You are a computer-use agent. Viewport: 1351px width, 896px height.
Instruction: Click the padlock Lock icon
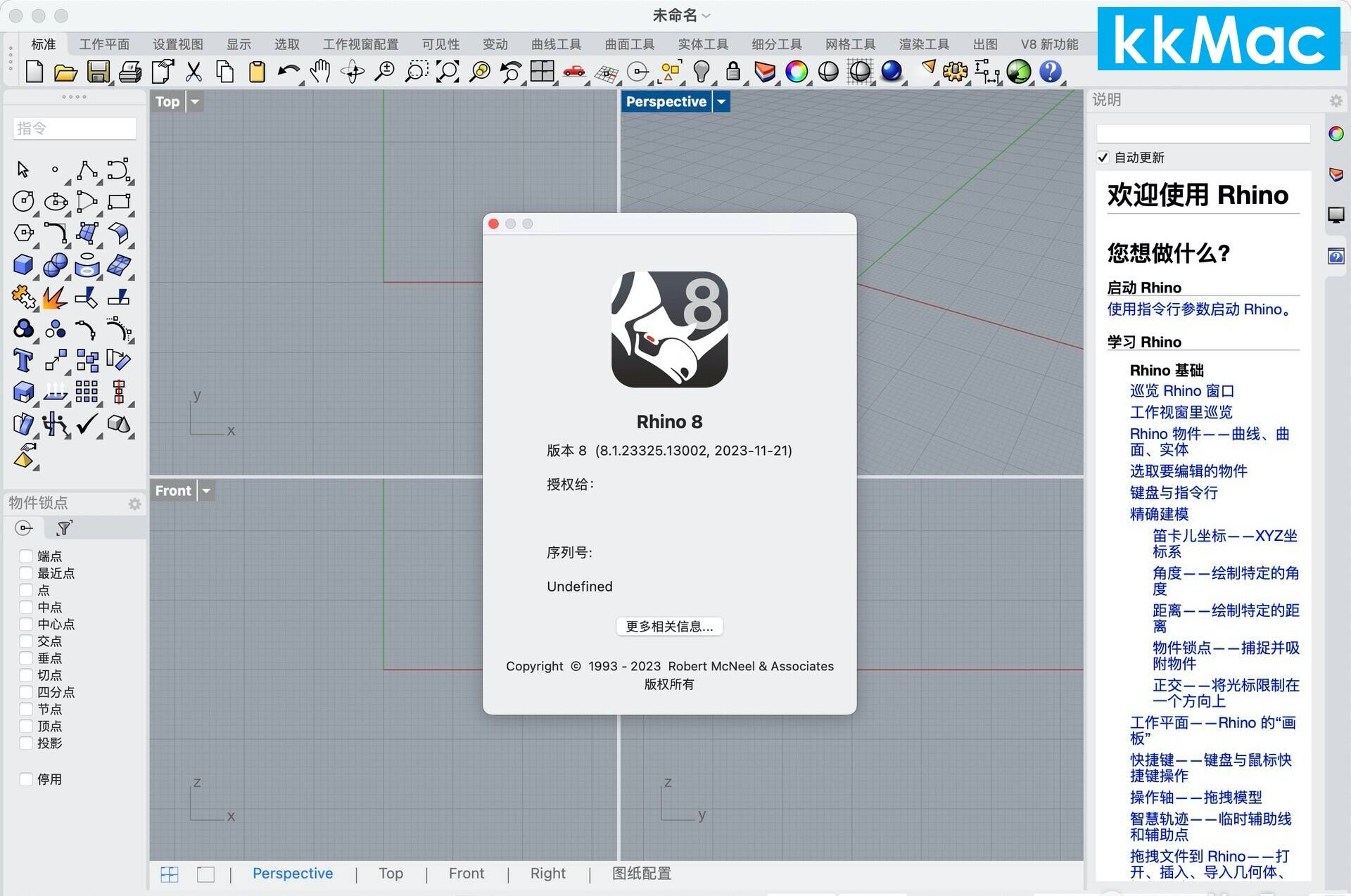[x=733, y=72]
